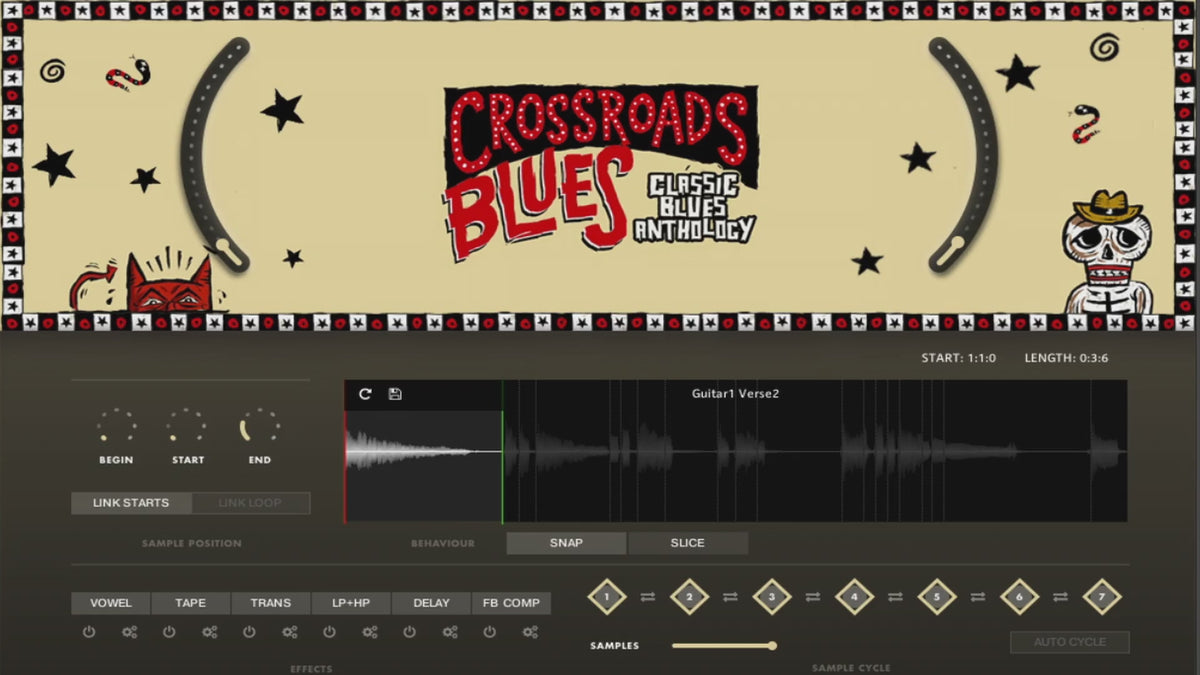Click the SAMPLES slider handle
The image size is (1200, 675).
tap(772, 646)
